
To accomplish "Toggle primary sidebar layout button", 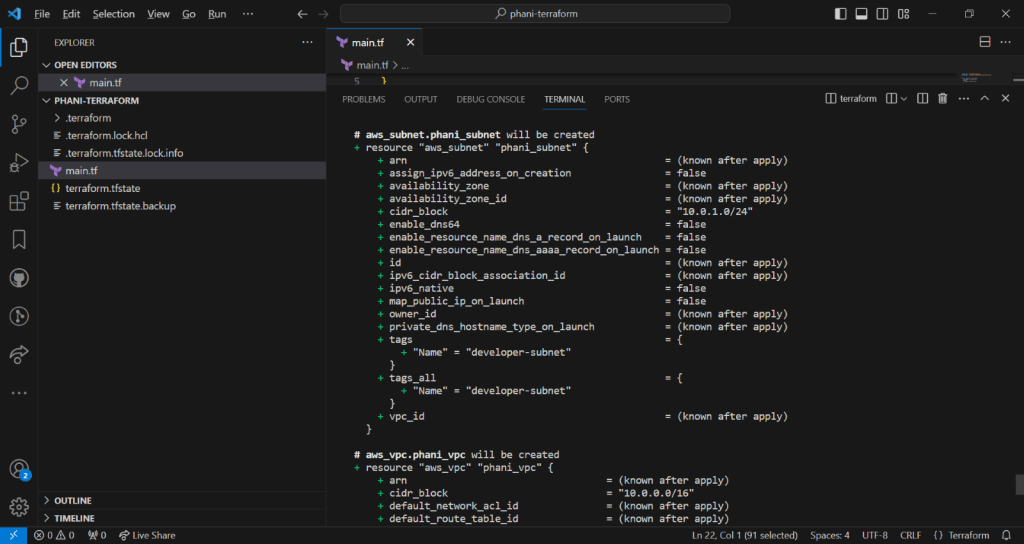I will click(x=839, y=14).
